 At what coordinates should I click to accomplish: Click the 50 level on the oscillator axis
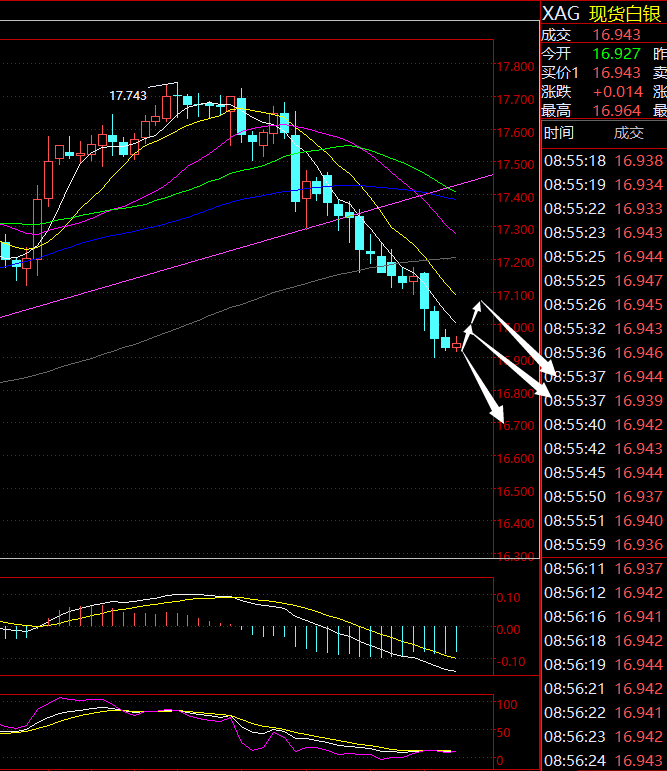[x=503, y=733]
